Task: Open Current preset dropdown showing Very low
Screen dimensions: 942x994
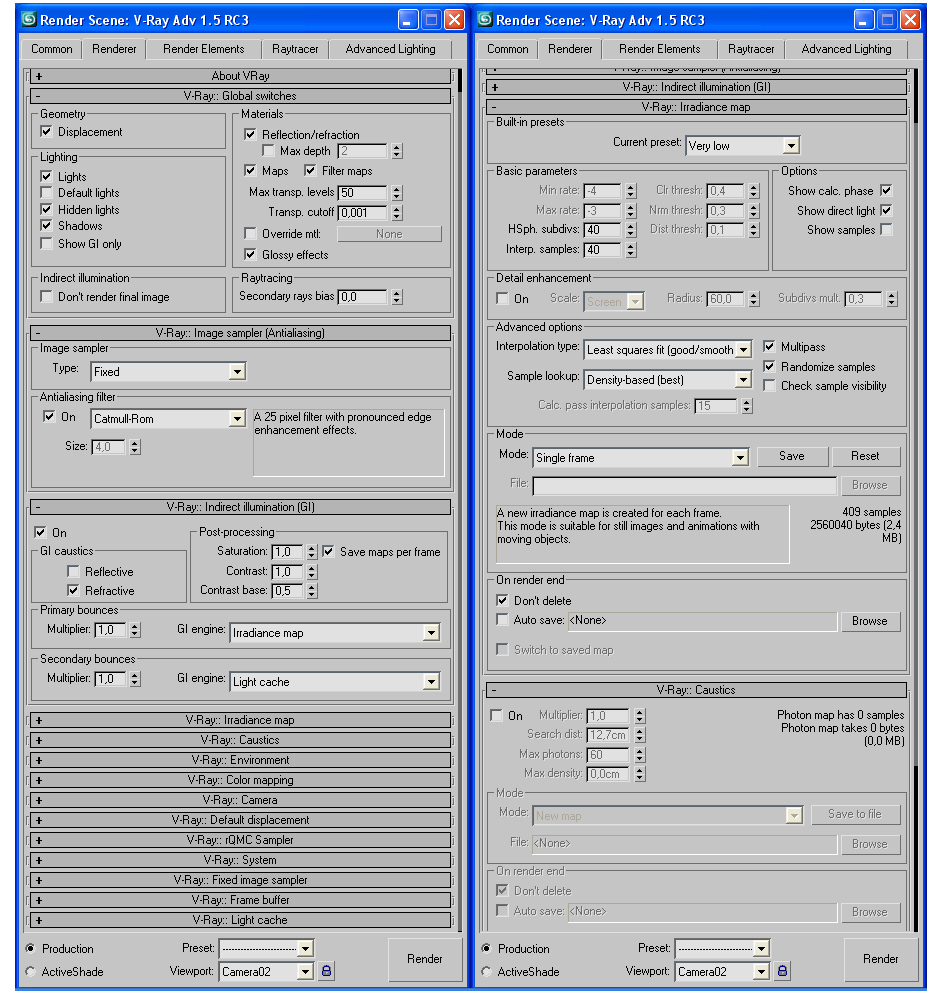Action: [742, 146]
